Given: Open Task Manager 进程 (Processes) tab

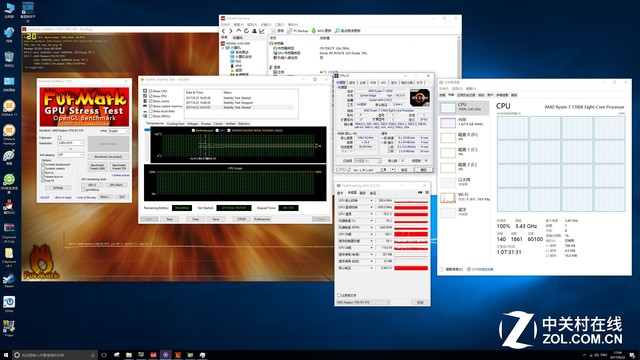Looking at the screenshot, I should (442, 95).
